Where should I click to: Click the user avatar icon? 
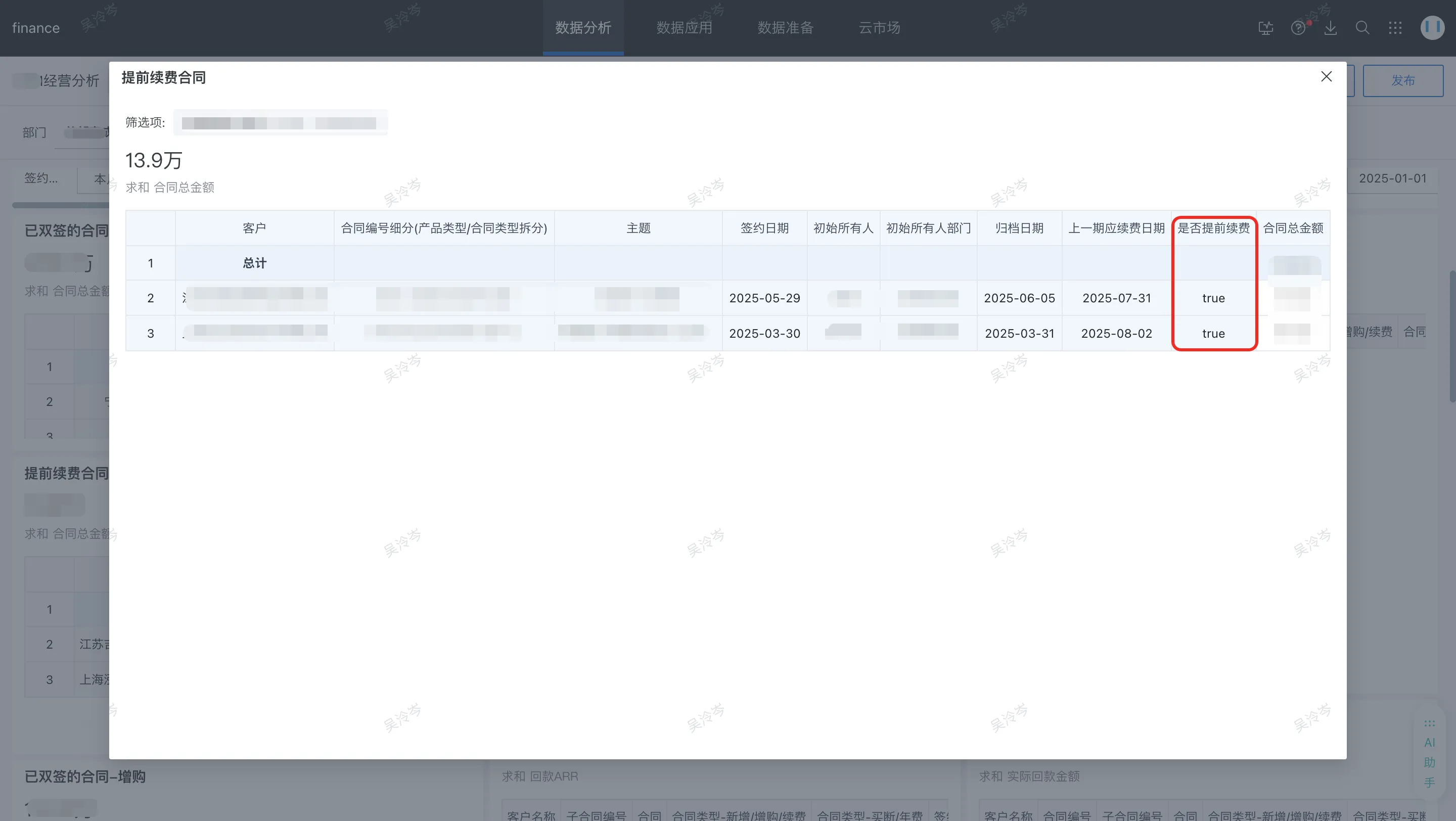pos(1432,28)
